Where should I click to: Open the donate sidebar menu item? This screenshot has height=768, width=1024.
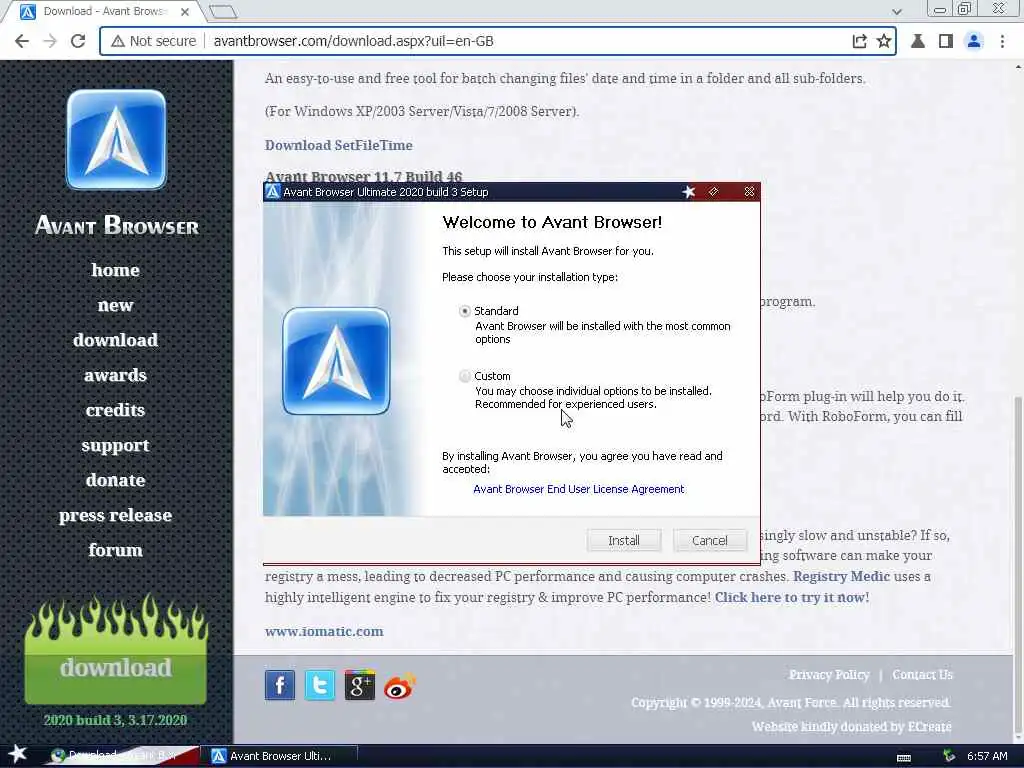pyautogui.click(x=116, y=480)
